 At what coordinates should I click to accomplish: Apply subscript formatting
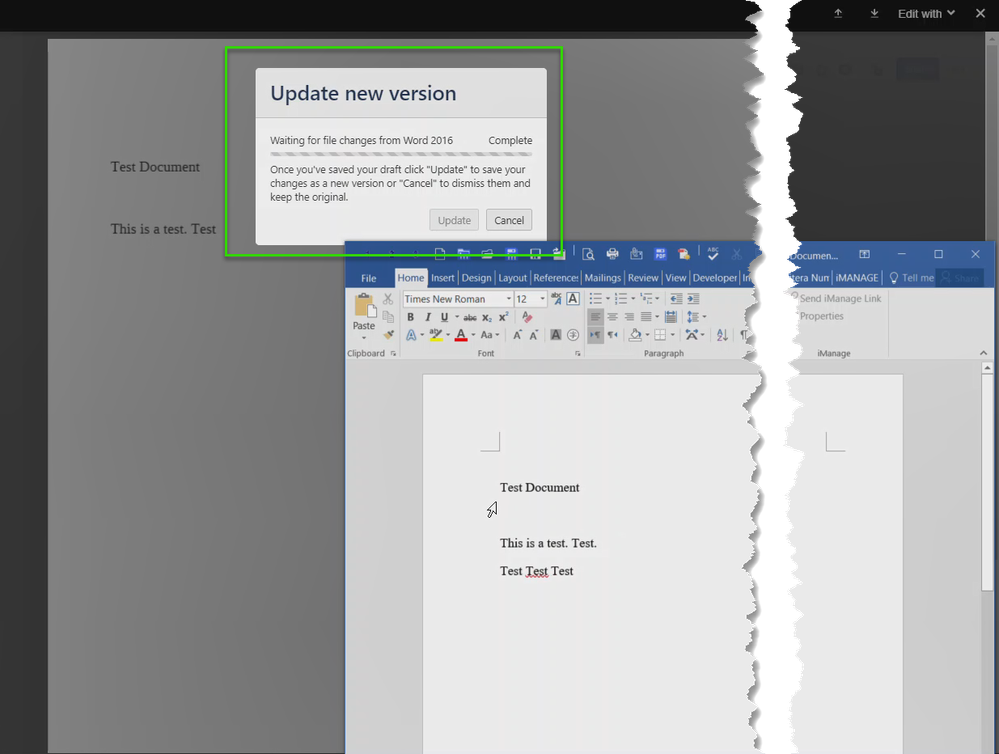(x=487, y=316)
